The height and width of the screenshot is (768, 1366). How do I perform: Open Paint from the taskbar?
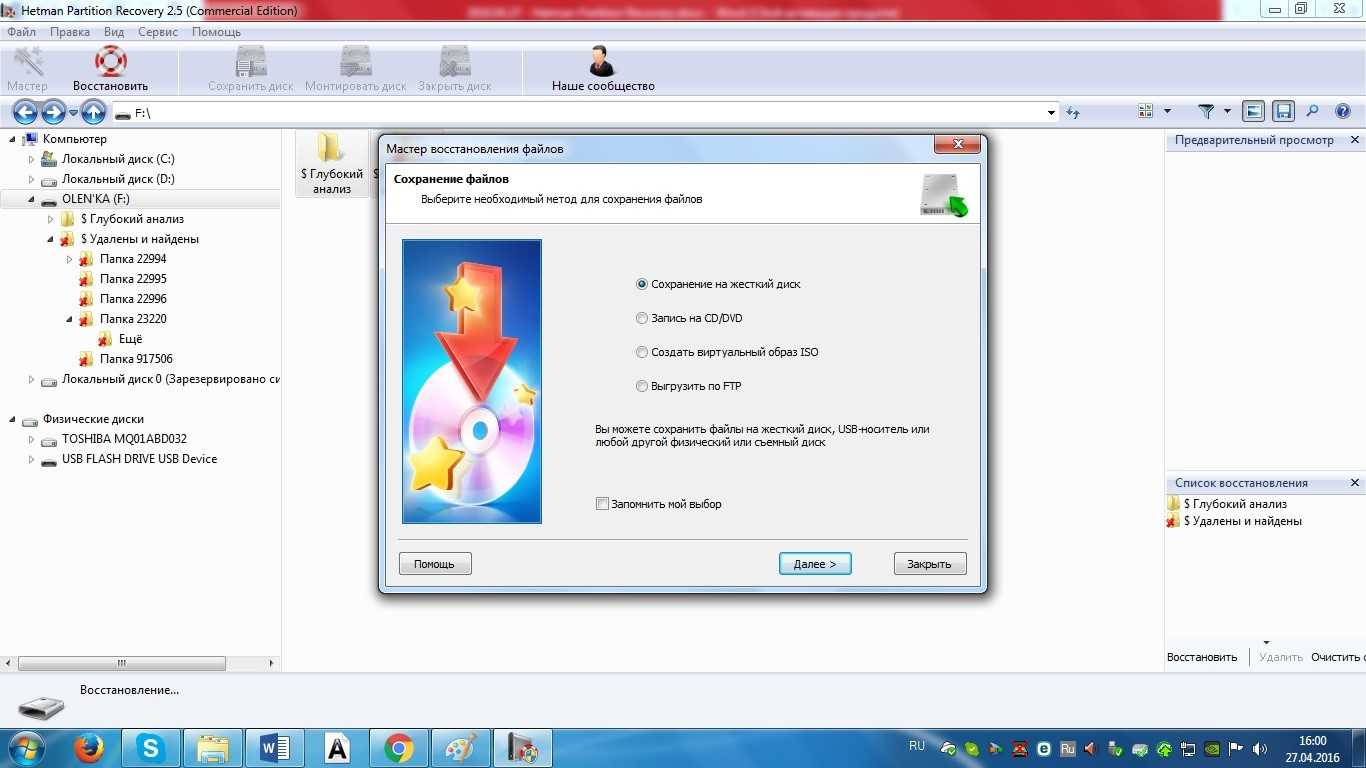(460, 748)
